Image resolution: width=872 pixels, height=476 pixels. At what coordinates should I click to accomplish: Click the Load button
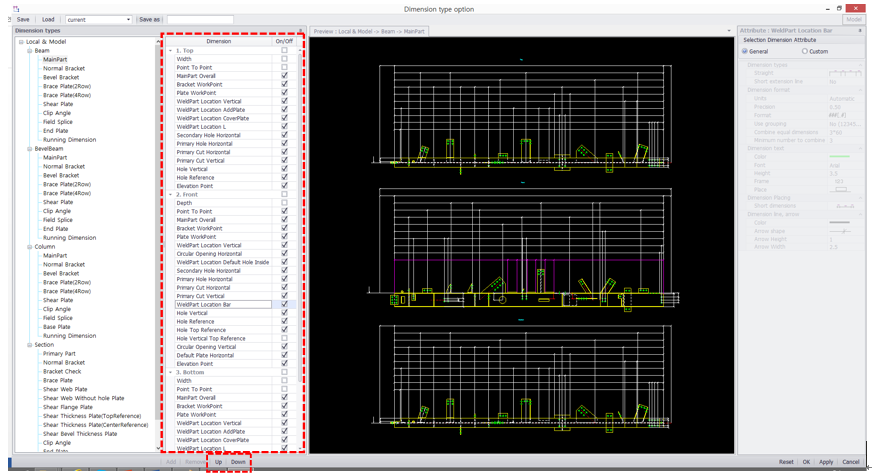tap(48, 19)
